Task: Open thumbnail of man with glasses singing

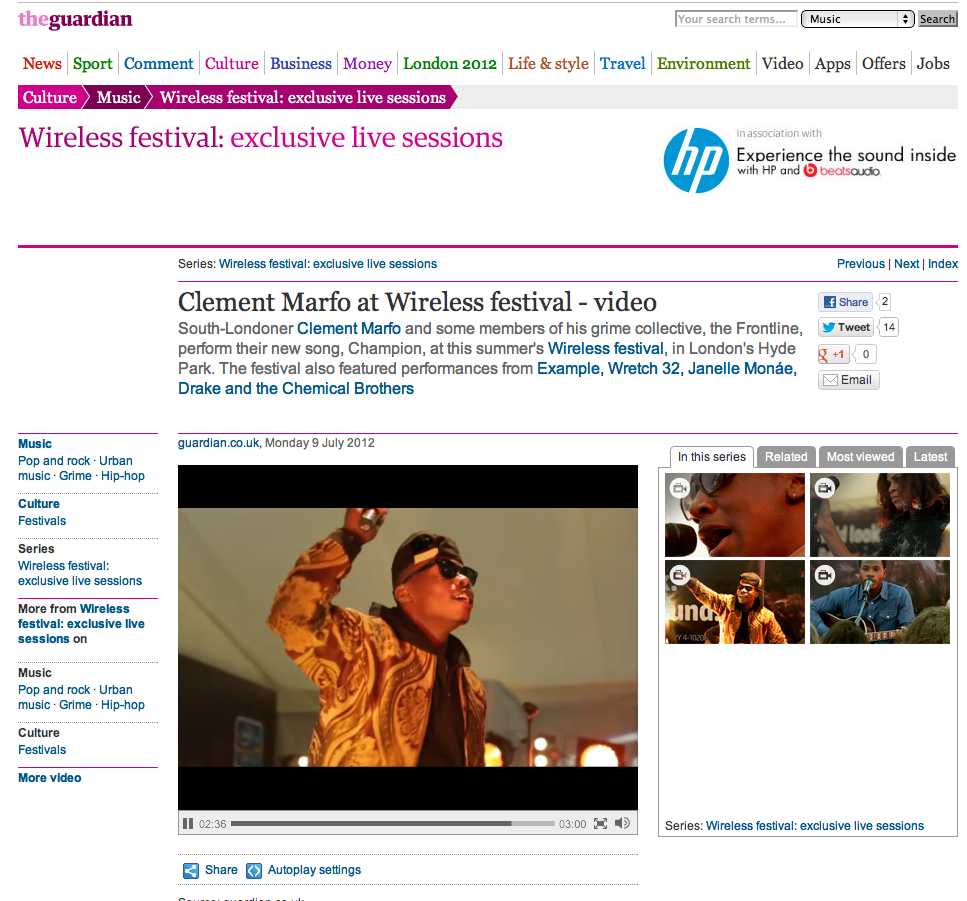Action: pos(735,515)
